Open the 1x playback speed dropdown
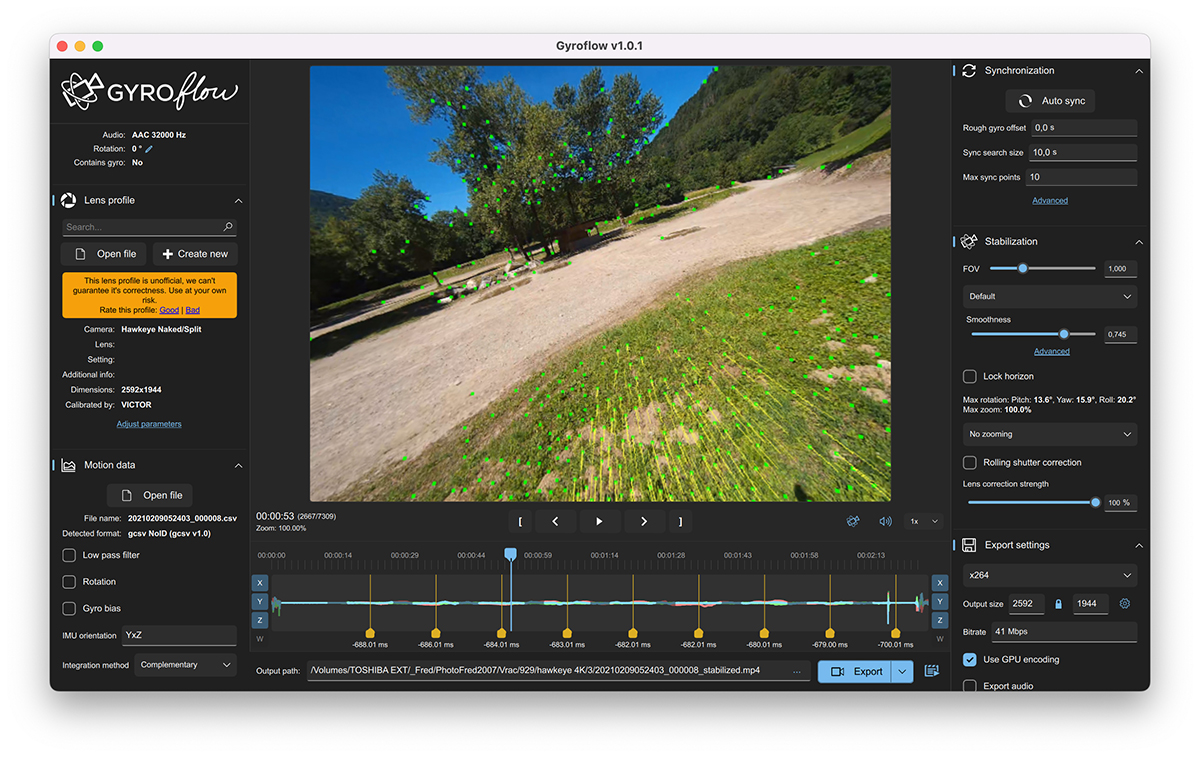Screen dimensions: 1200x757 tap(923, 521)
